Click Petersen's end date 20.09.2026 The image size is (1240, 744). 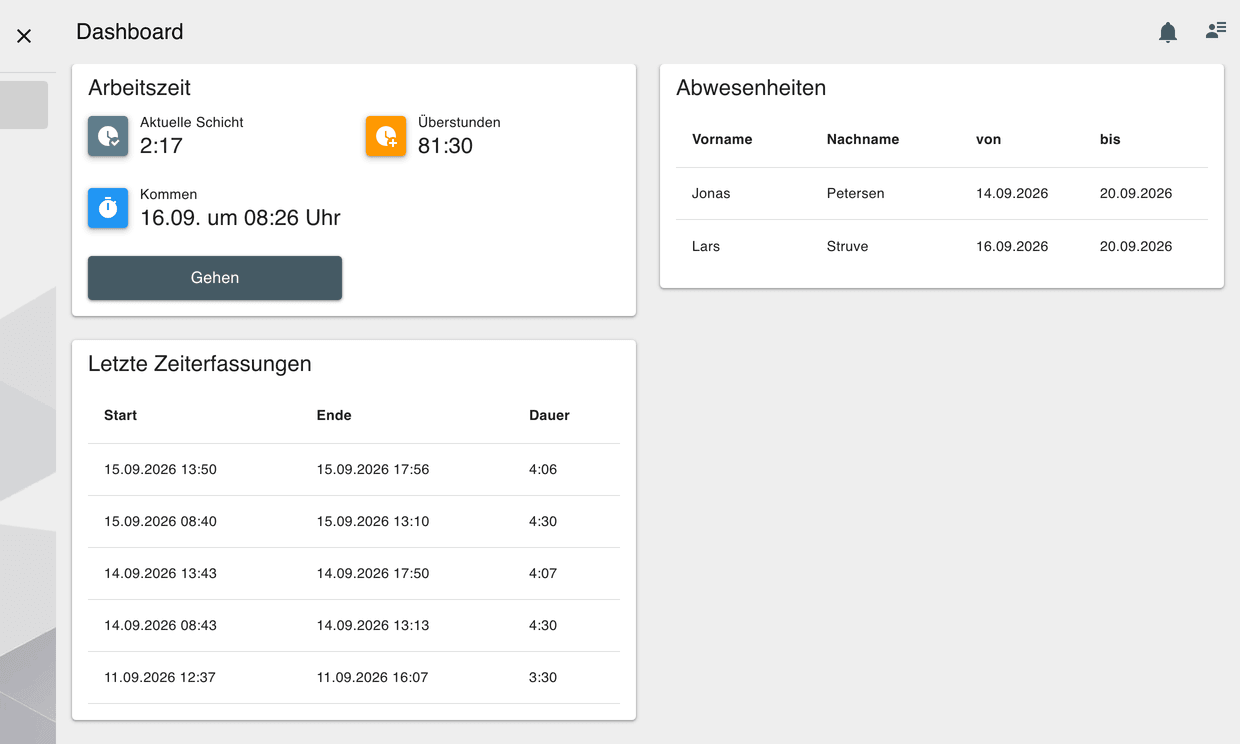[x=1136, y=193]
